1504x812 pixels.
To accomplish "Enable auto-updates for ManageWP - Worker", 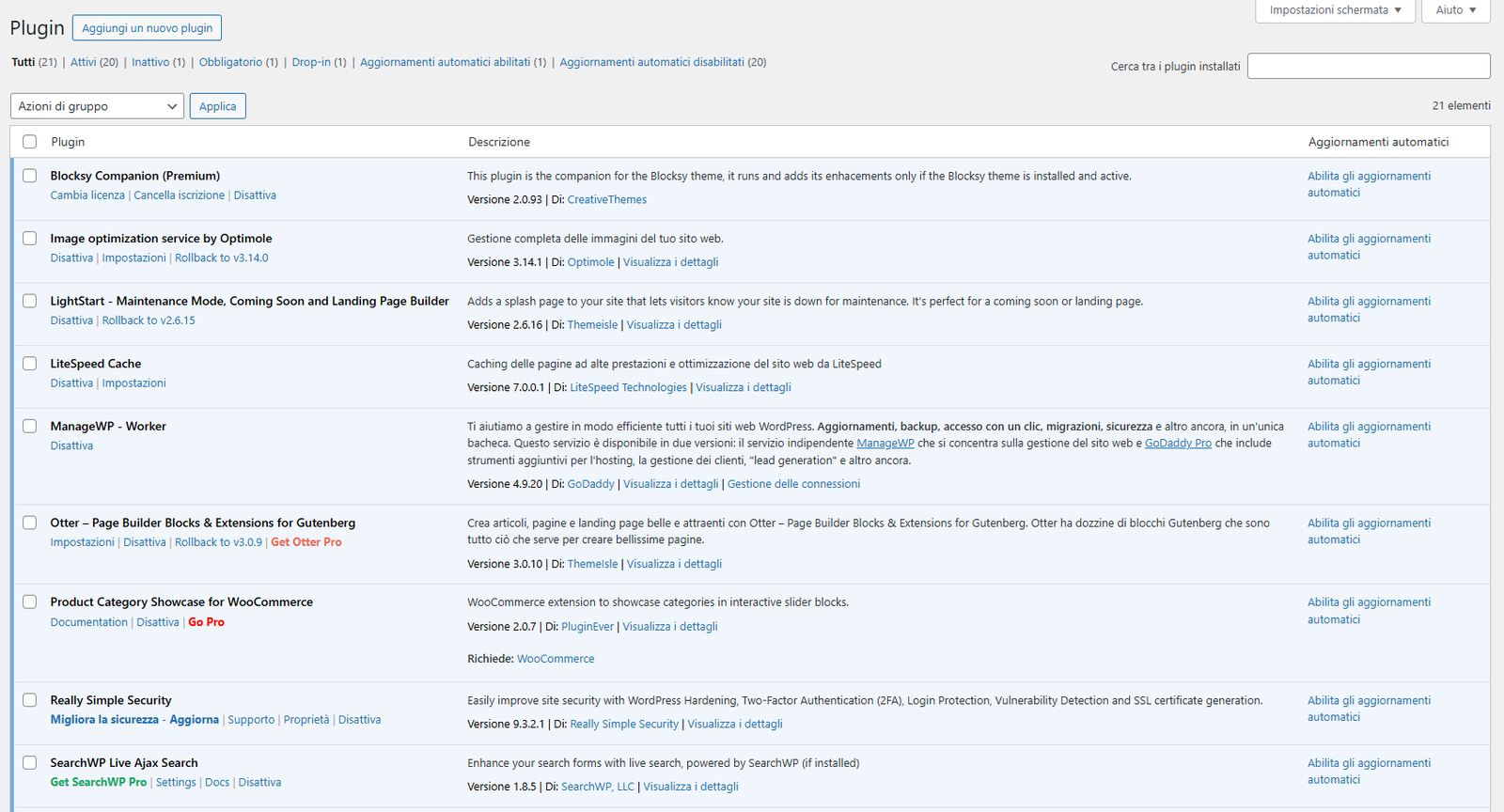I will pyautogui.click(x=1369, y=434).
